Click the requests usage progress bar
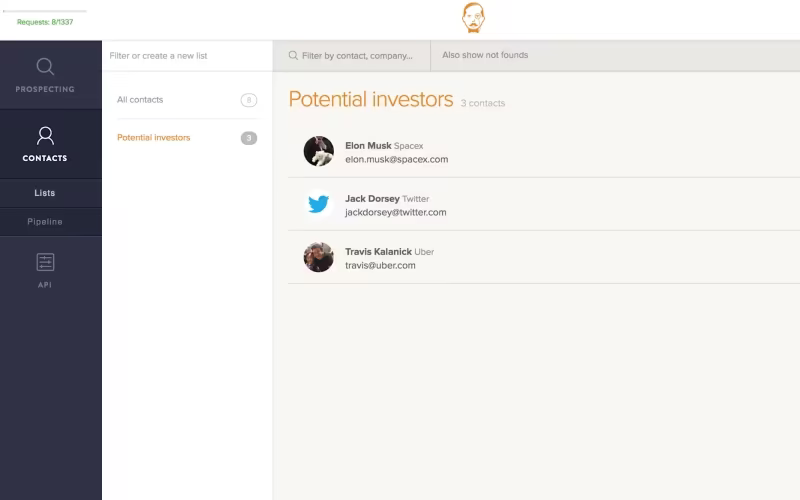This screenshot has width=800, height=500. 45,11
